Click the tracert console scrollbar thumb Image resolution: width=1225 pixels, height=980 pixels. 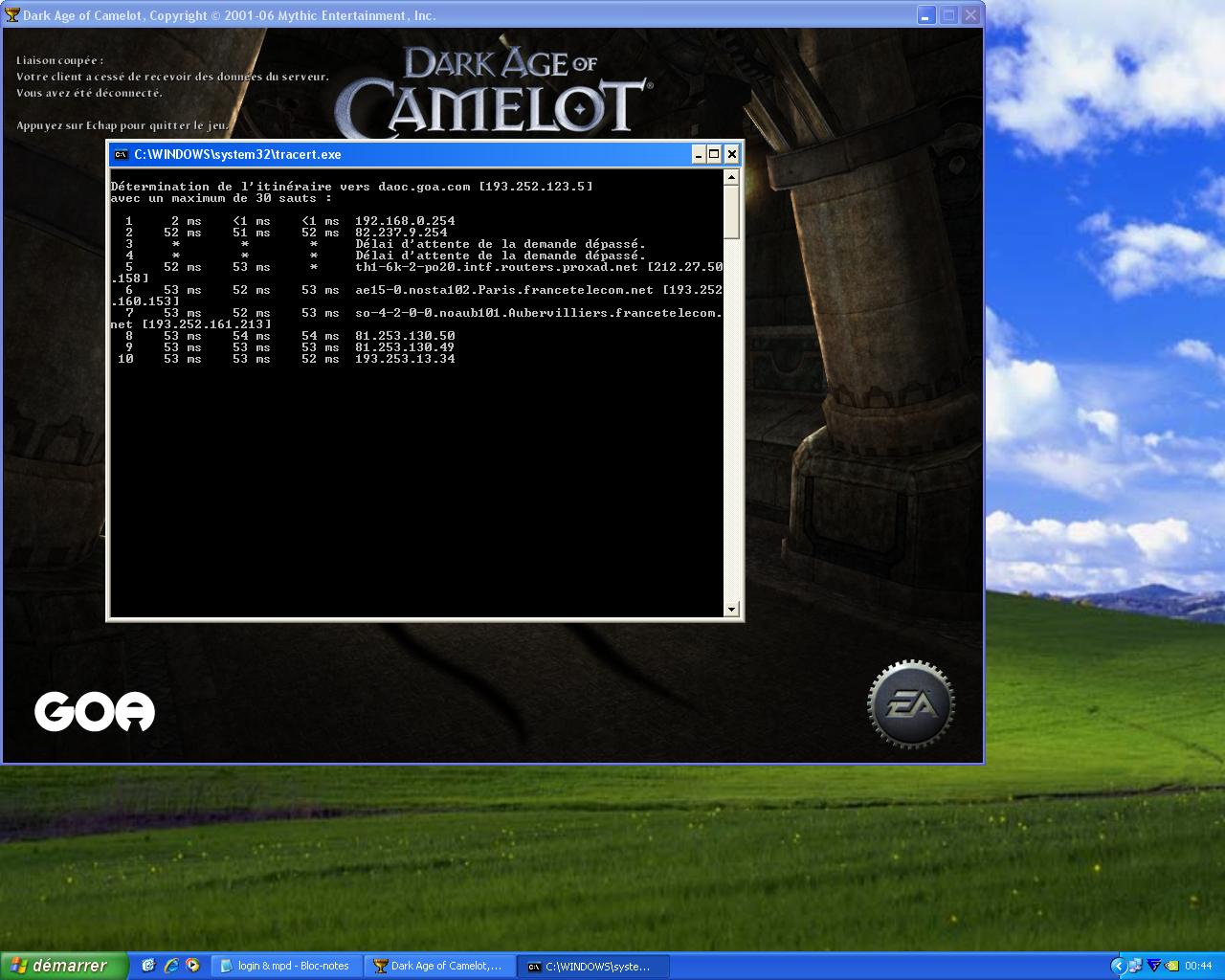click(731, 212)
